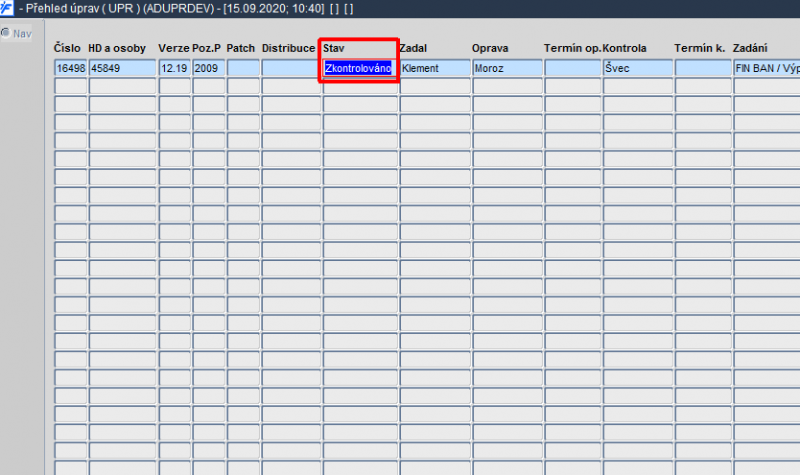Click the Oprava cell Moroz

click(x=508, y=68)
